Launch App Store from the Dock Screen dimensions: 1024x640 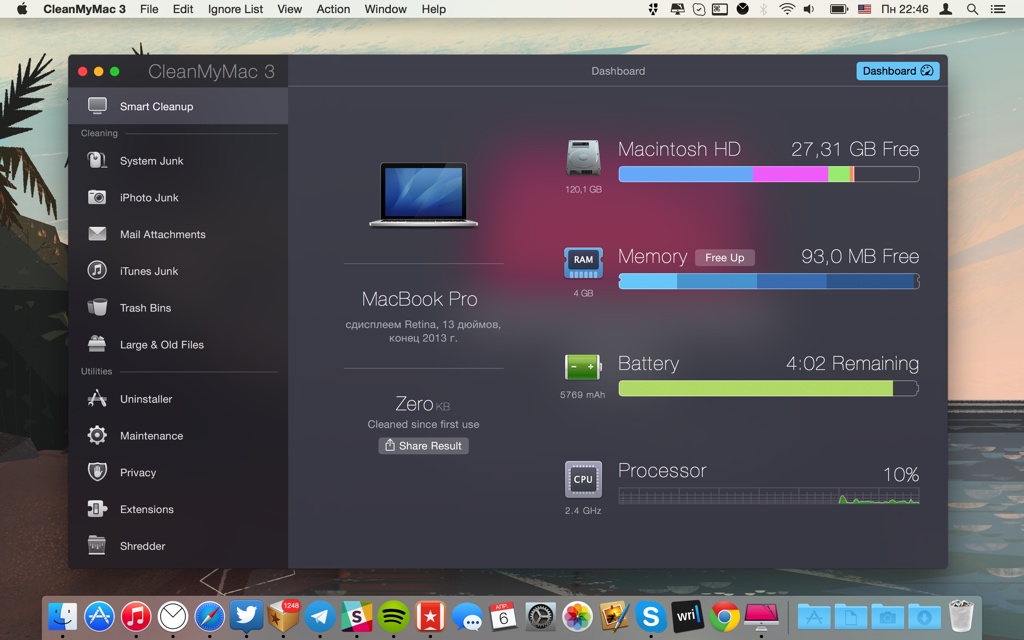[x=99, y=616]
